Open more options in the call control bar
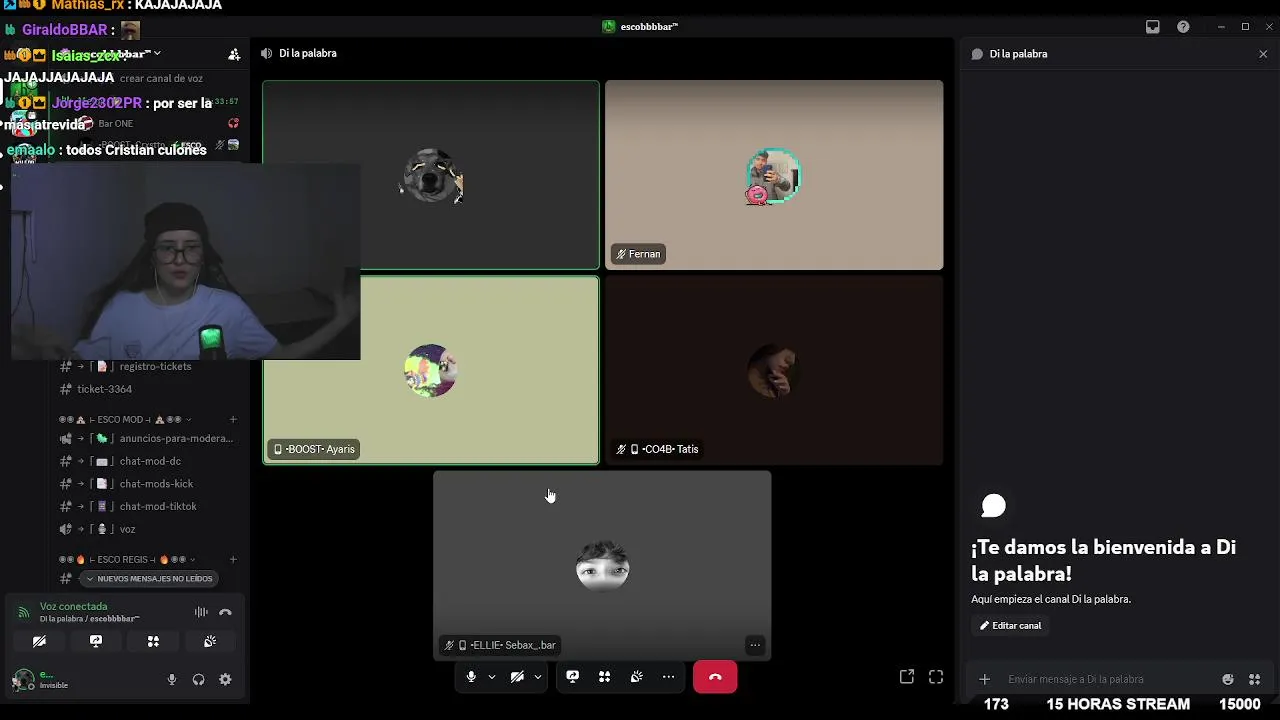This screenshot has width=1280, height=720. tap(668, 677)
